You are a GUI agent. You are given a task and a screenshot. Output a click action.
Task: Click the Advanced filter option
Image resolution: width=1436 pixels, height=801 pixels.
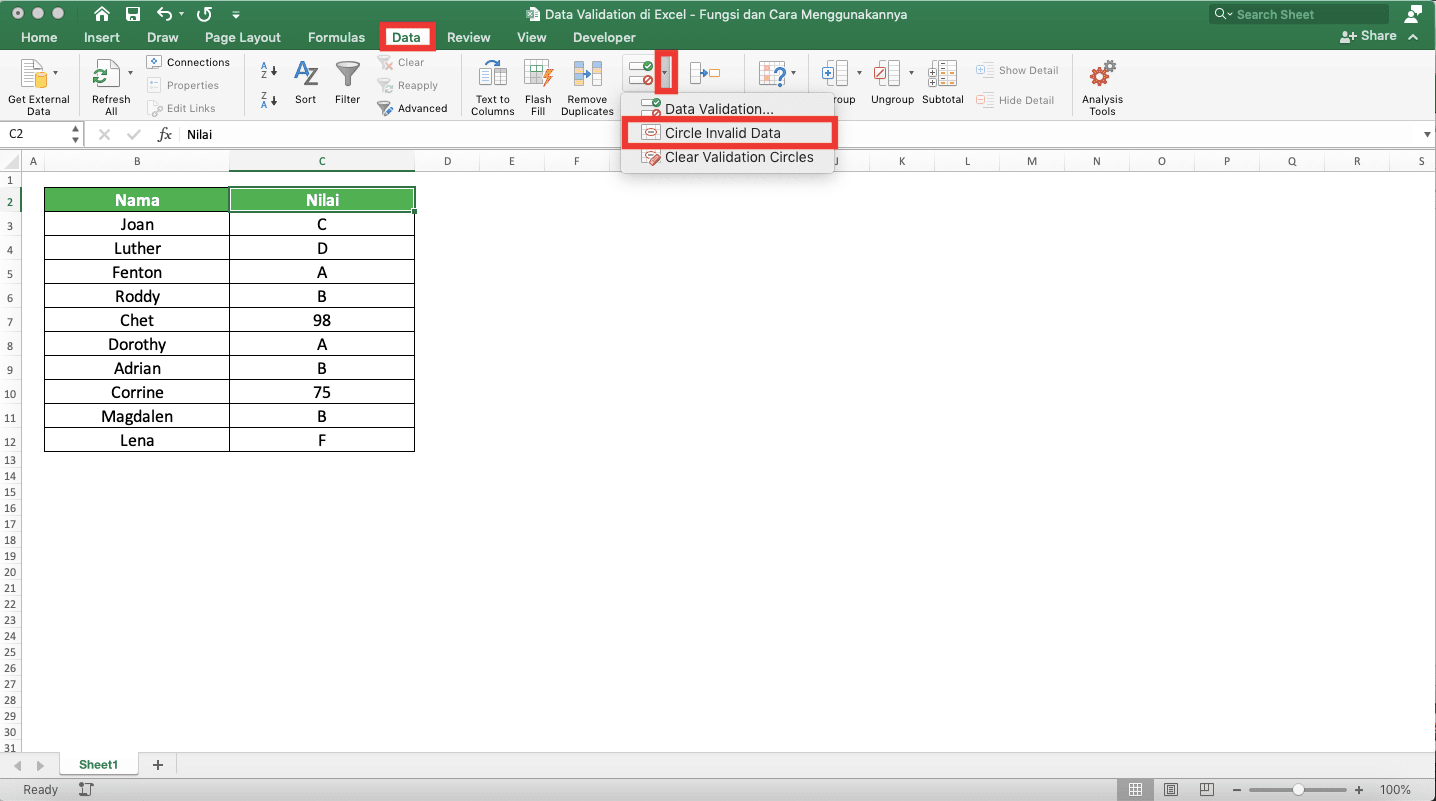pos(412,108)
